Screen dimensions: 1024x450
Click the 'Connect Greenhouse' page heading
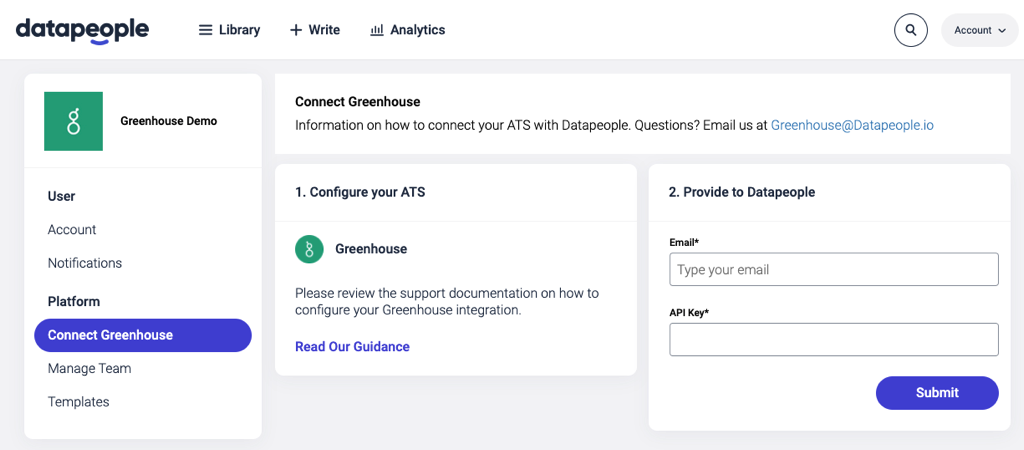[358, 102]
